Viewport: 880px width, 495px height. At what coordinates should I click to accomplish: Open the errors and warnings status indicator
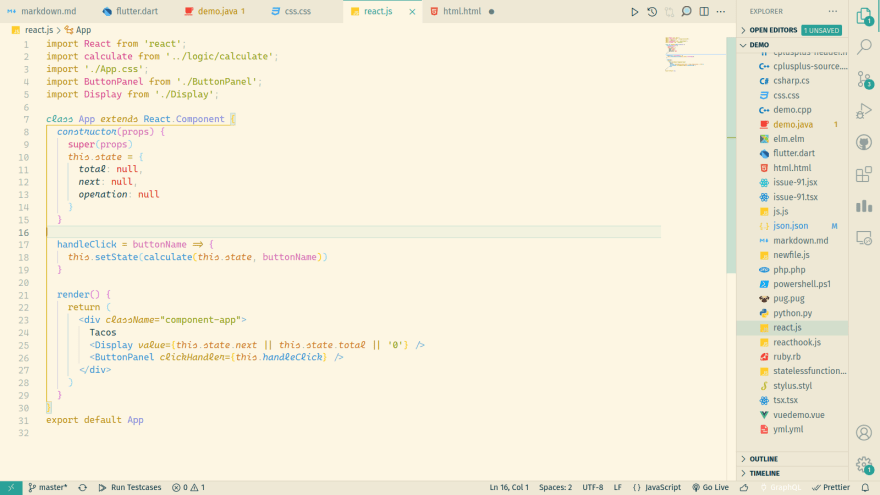(189, 487)
